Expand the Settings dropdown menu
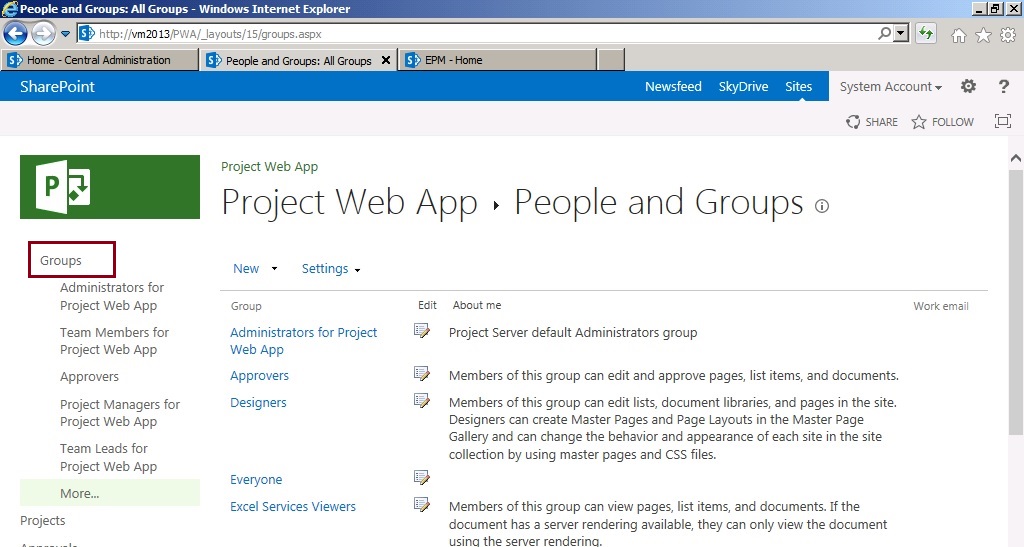 click(x=331, y=269)
